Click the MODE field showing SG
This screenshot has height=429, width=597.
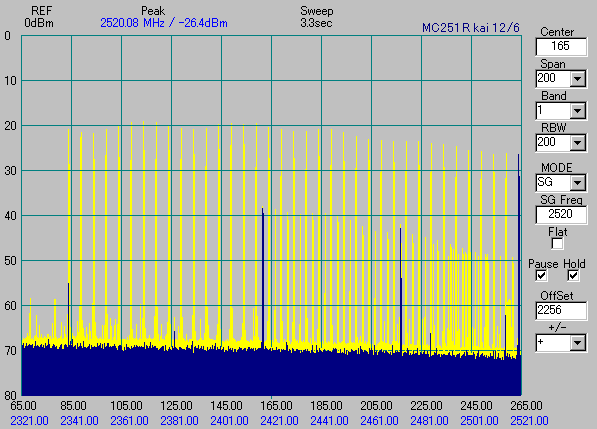pos(553,183)
